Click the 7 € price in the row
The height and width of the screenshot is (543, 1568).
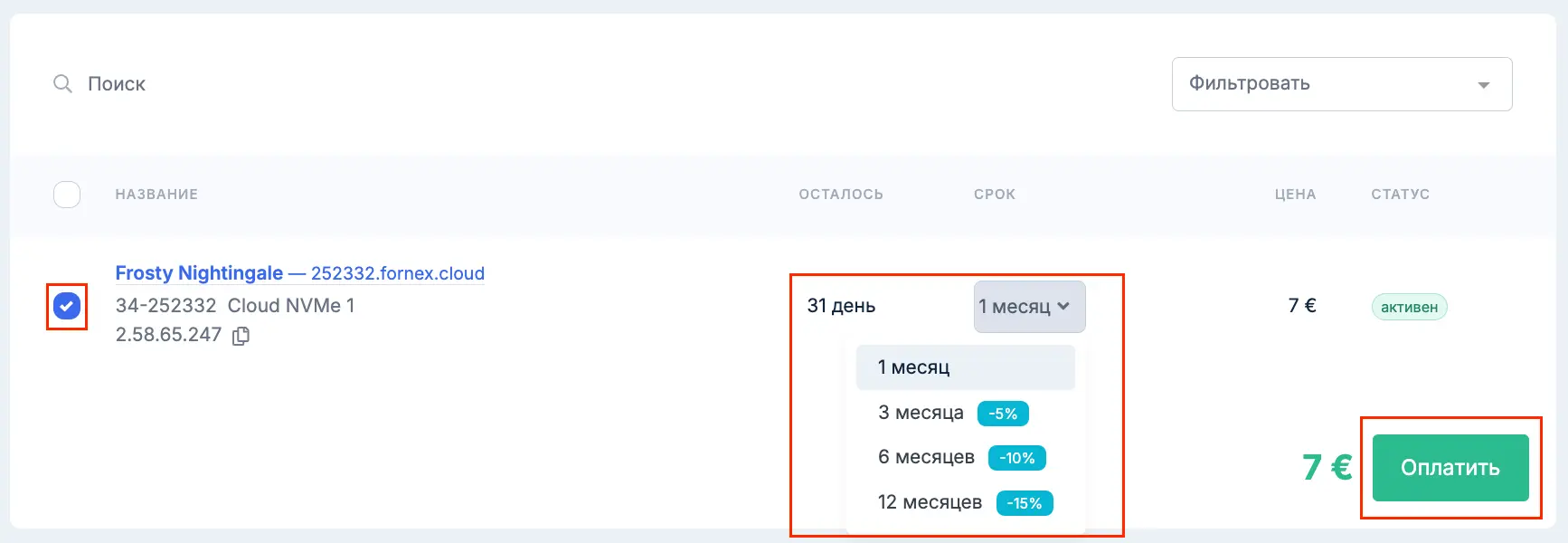click(1302, 306)
